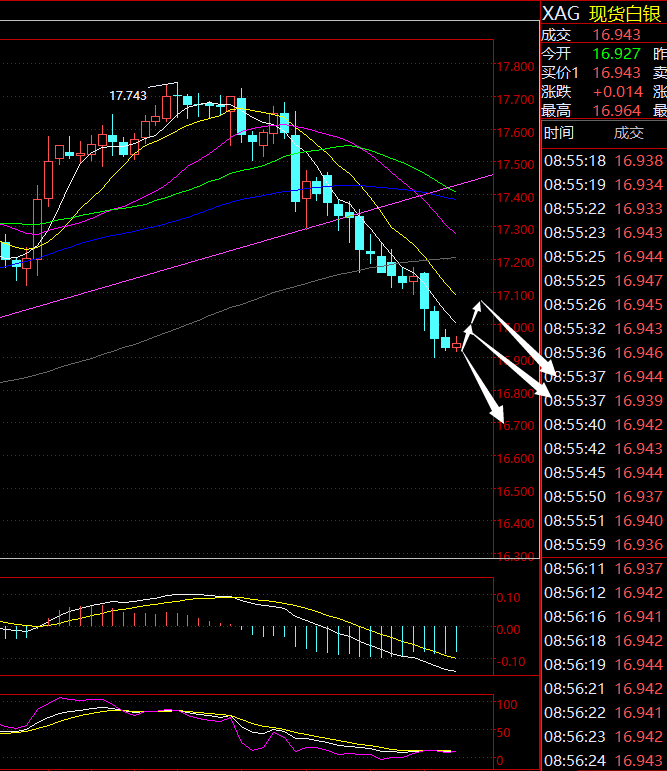Click the 0.10 MACD axis label

point(508,597)
